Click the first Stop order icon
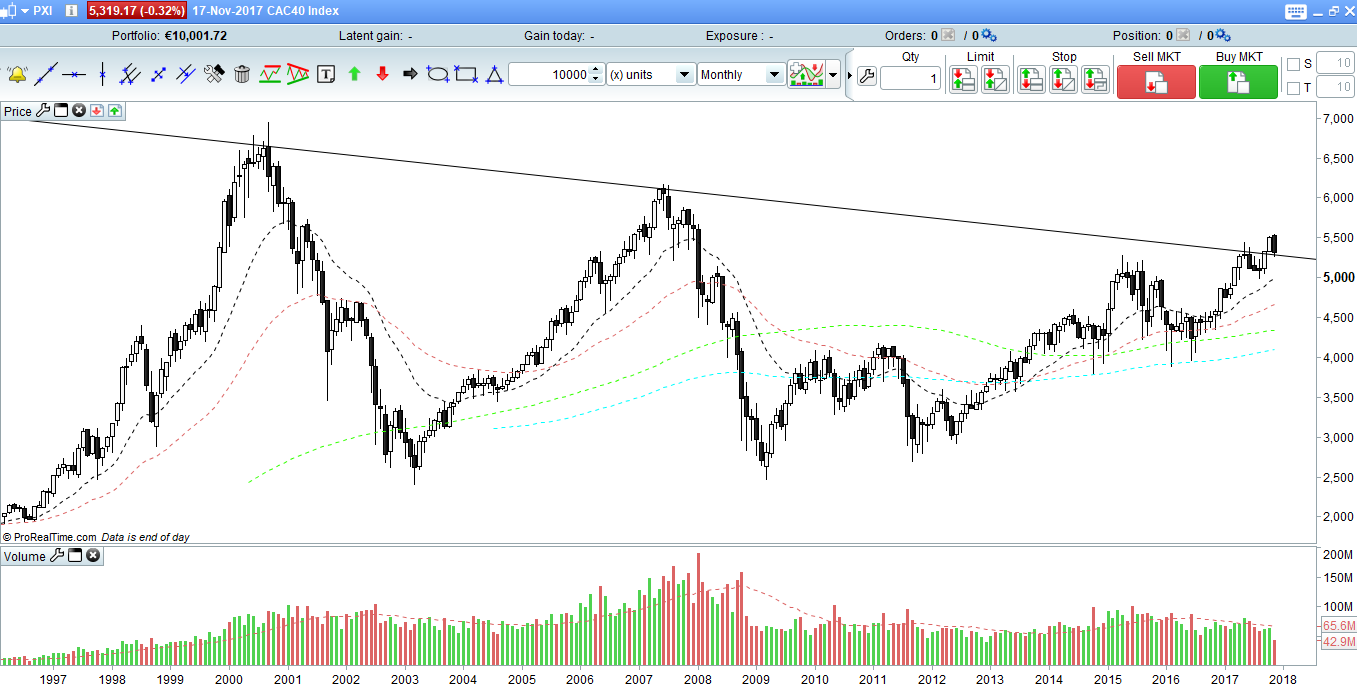The height and width of the screenshot is (688, 1357). coord(1031,79)
